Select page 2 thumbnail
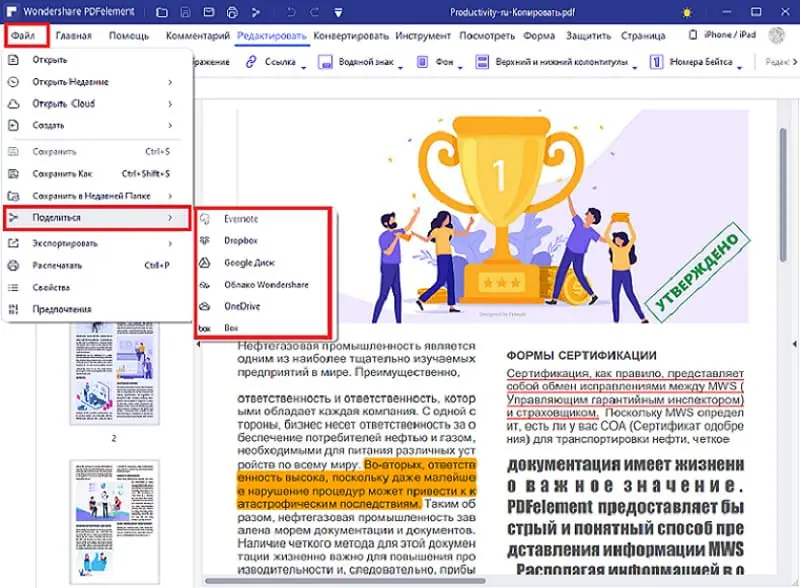The width and height of the screenshot is (800, 588). point(114,373)
